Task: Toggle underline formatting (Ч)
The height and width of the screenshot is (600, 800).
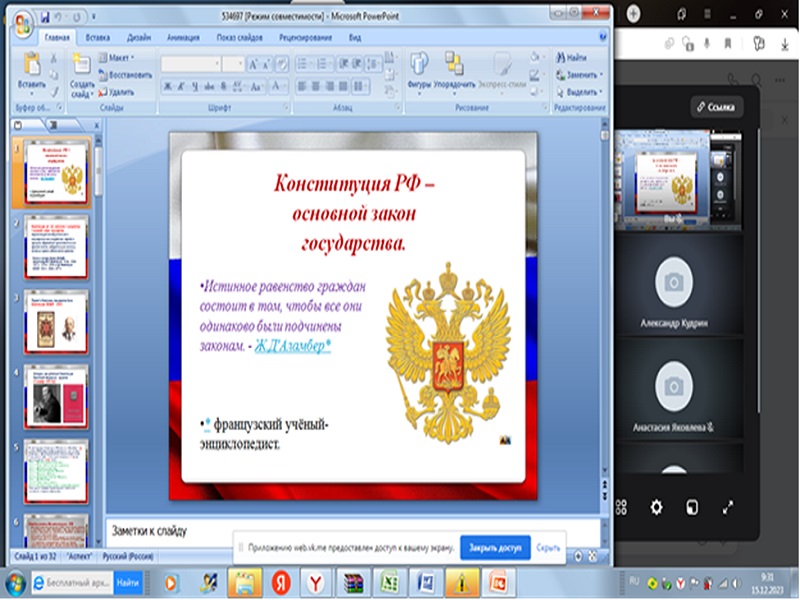Action: pos(195,86)
